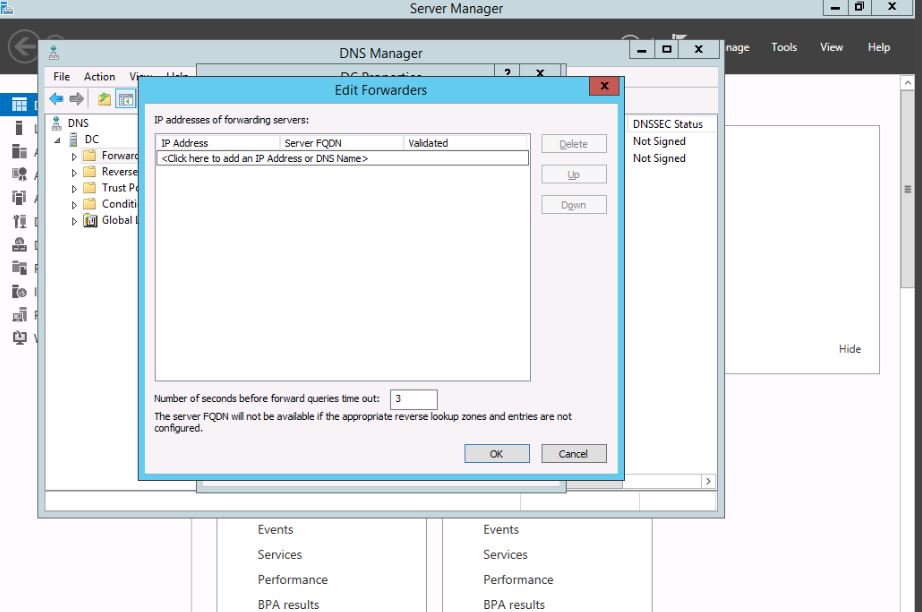Expand the Reverse Lookup Zones node
Viewport: 922px width, 612px height.
coord(74,172)
